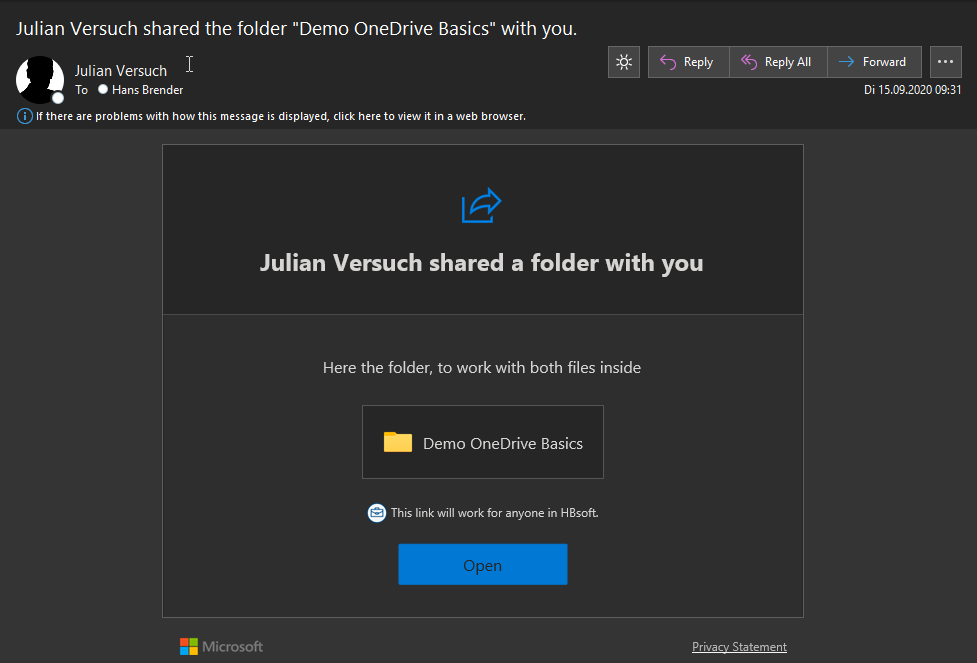Click the recipient Hans Brender

[147, 90]
